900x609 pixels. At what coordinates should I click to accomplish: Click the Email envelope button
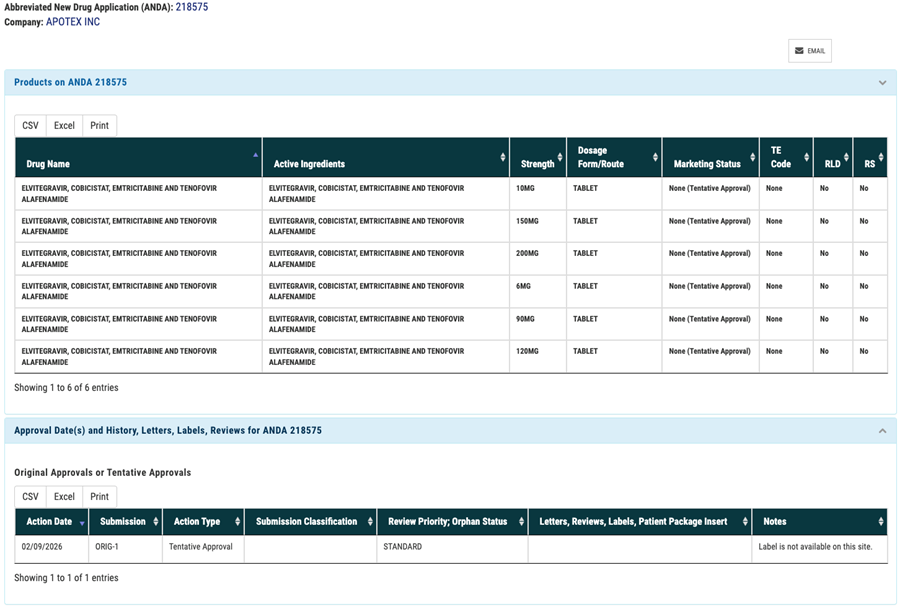coord(809,51)
